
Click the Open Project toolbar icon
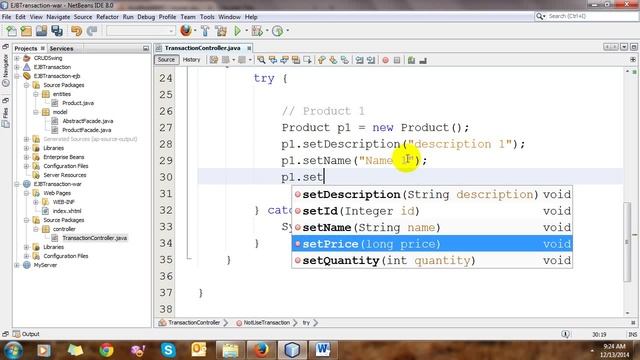41,31
